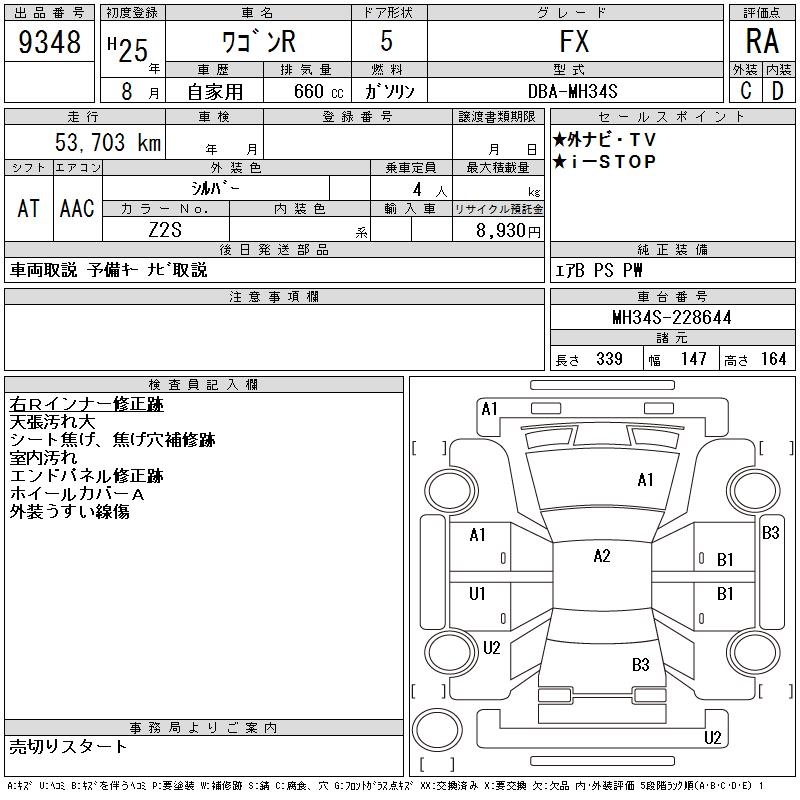Click the length value 339
This screenshot has width=800, height=800.
coord(609,359)
